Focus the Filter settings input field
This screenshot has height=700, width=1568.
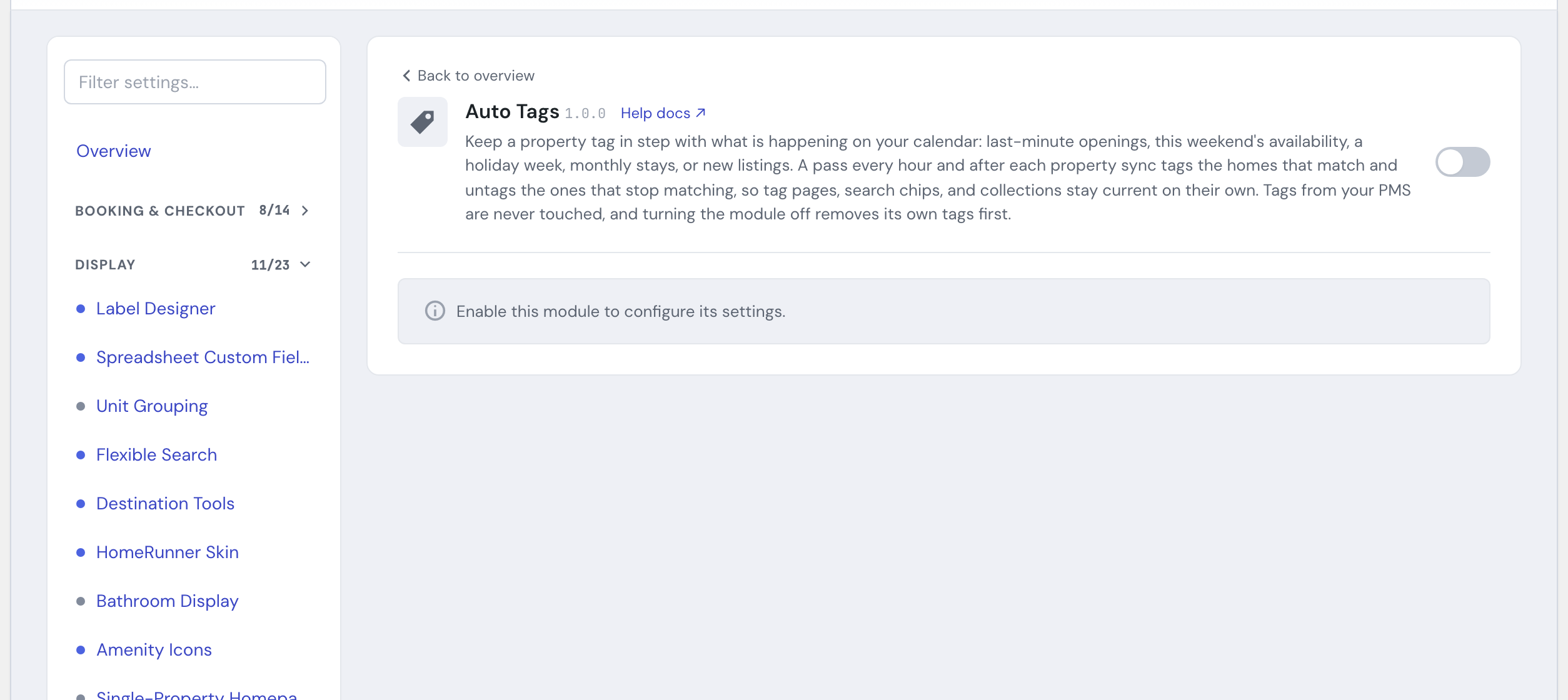tap(195, 82)
